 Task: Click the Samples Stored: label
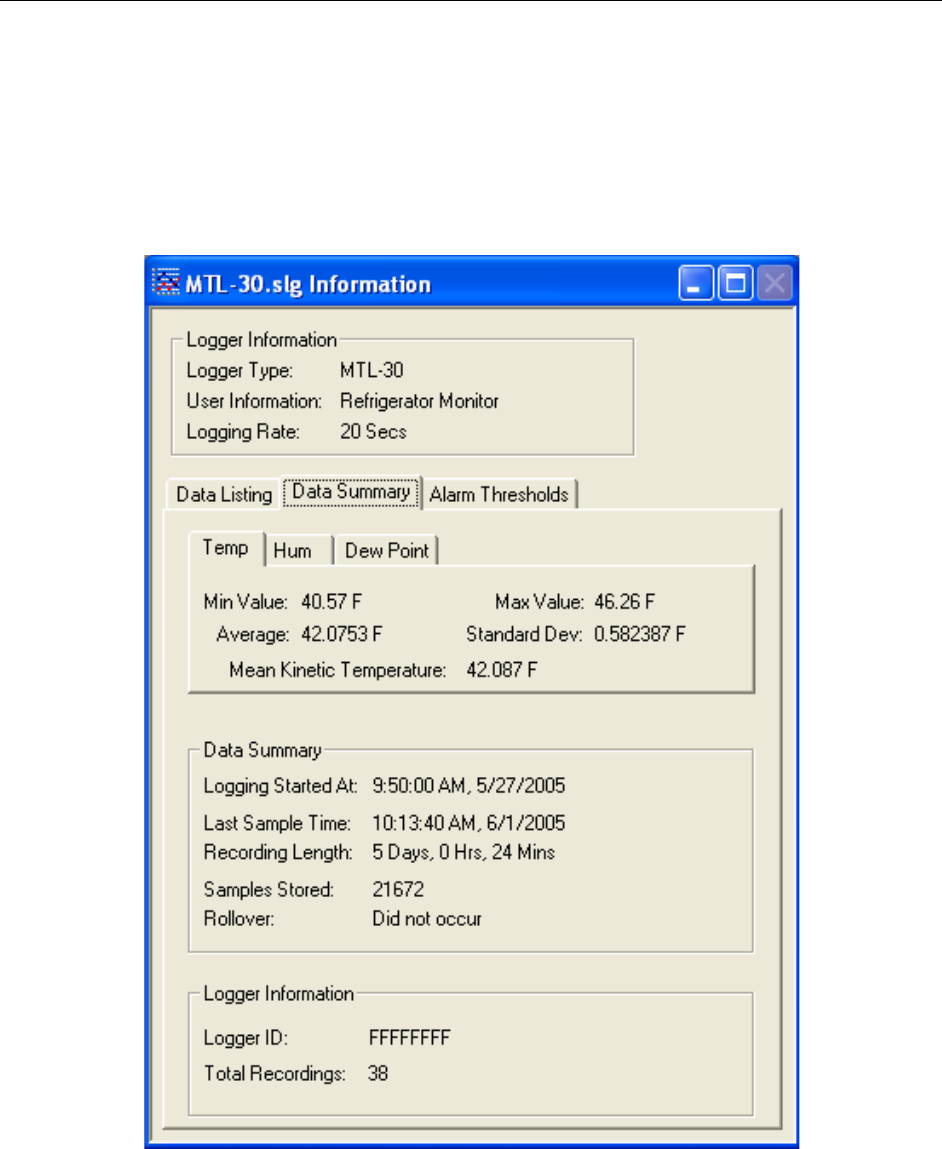click(269, 890)
